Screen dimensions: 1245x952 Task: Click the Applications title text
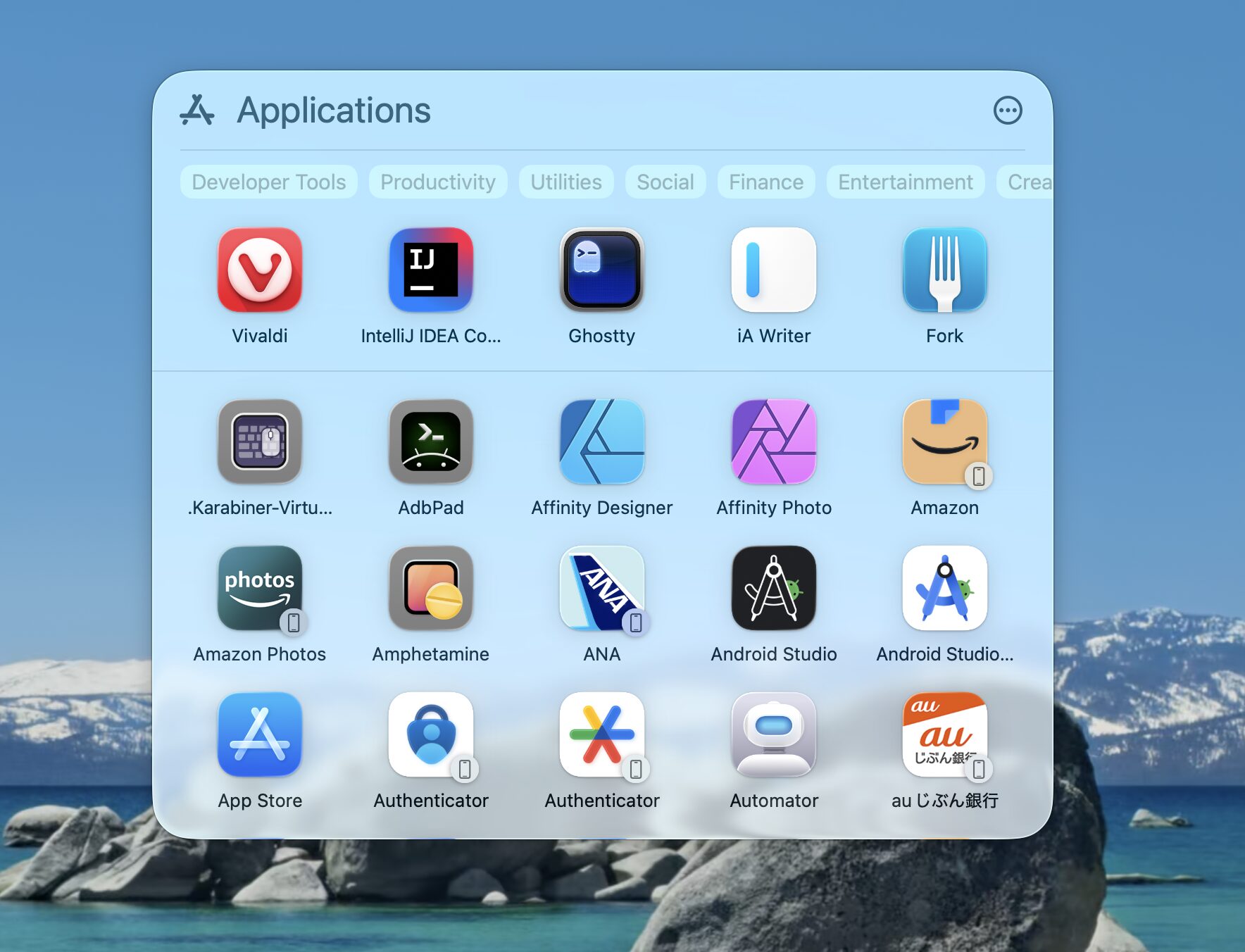tap(334, 111)
